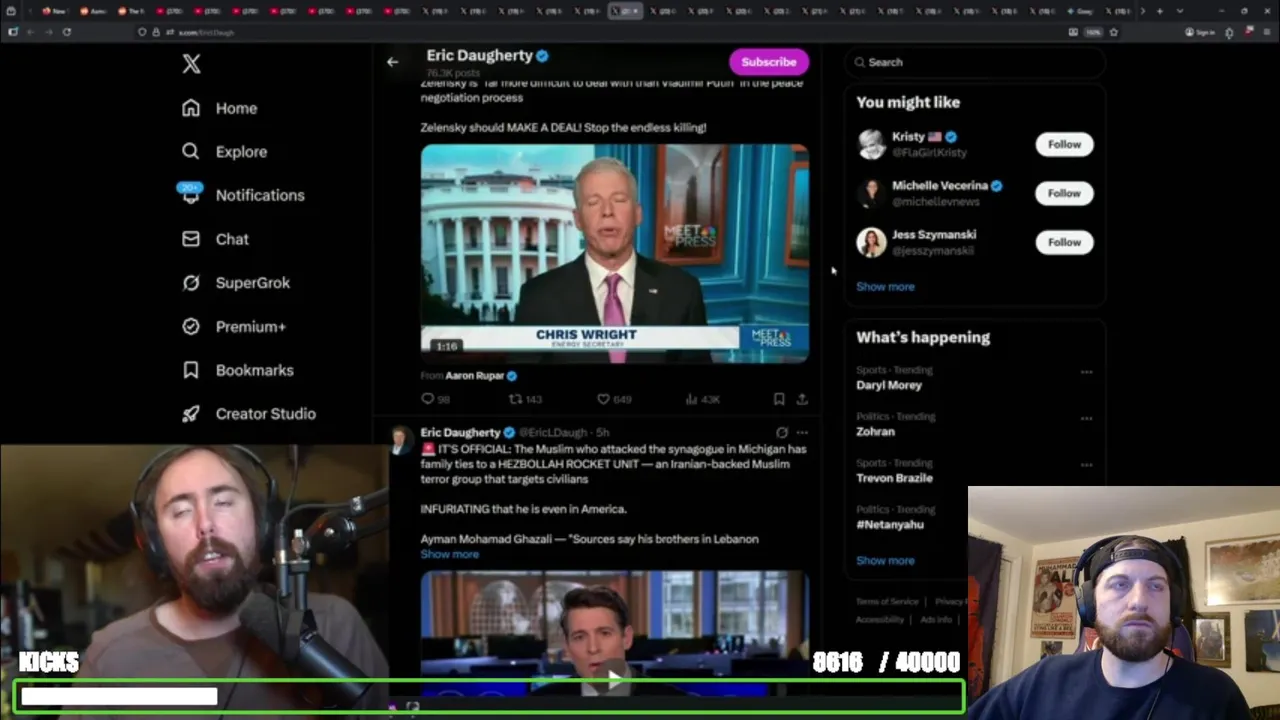Screen dimensions: 1280x720
Task: Follow Kristy
Action: click(1064, 144)
